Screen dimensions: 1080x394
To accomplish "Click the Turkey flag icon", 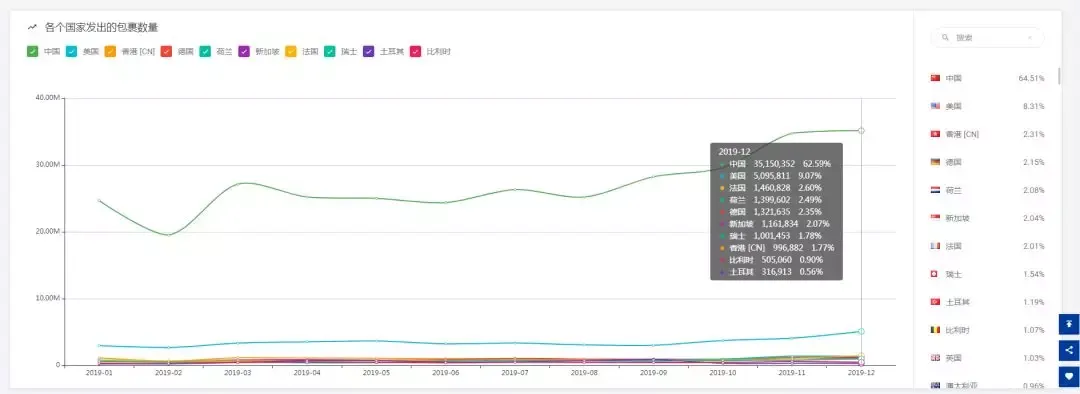I will click(935, 302).
